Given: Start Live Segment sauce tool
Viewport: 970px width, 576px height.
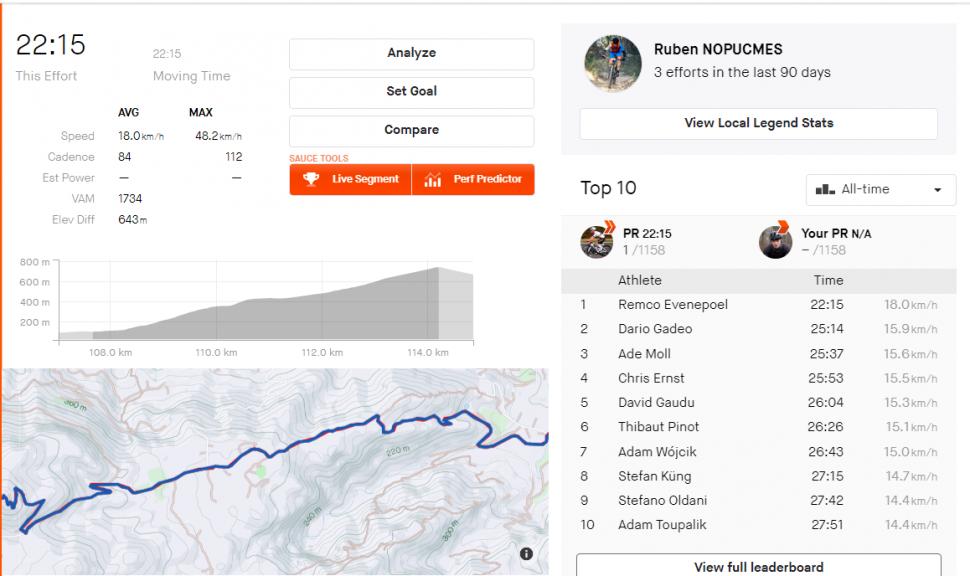Looking at the screenshot, I should point(350,179).
